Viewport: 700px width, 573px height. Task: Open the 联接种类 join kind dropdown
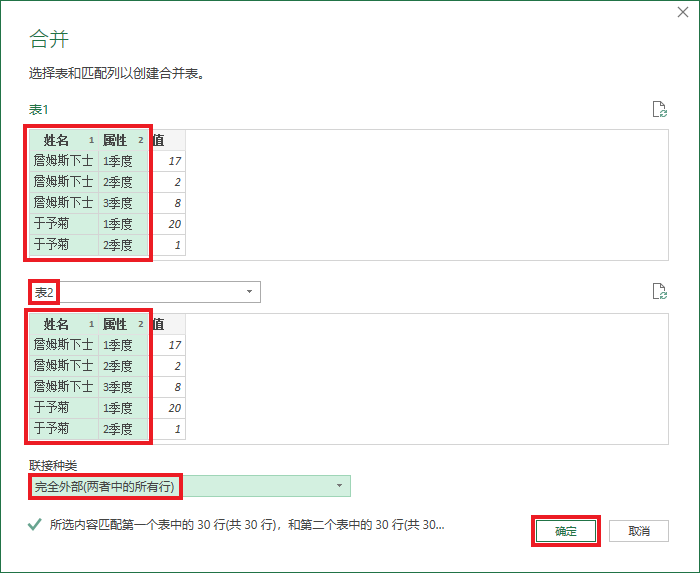pyautogui.click(x=190, y=486)
